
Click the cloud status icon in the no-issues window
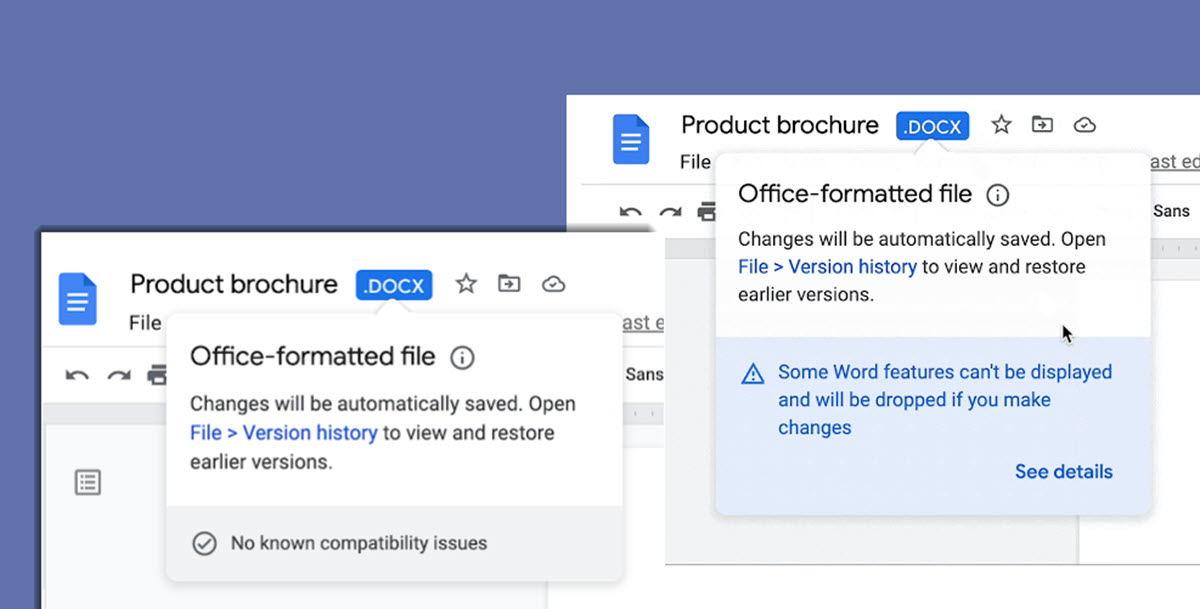(553, 284)
